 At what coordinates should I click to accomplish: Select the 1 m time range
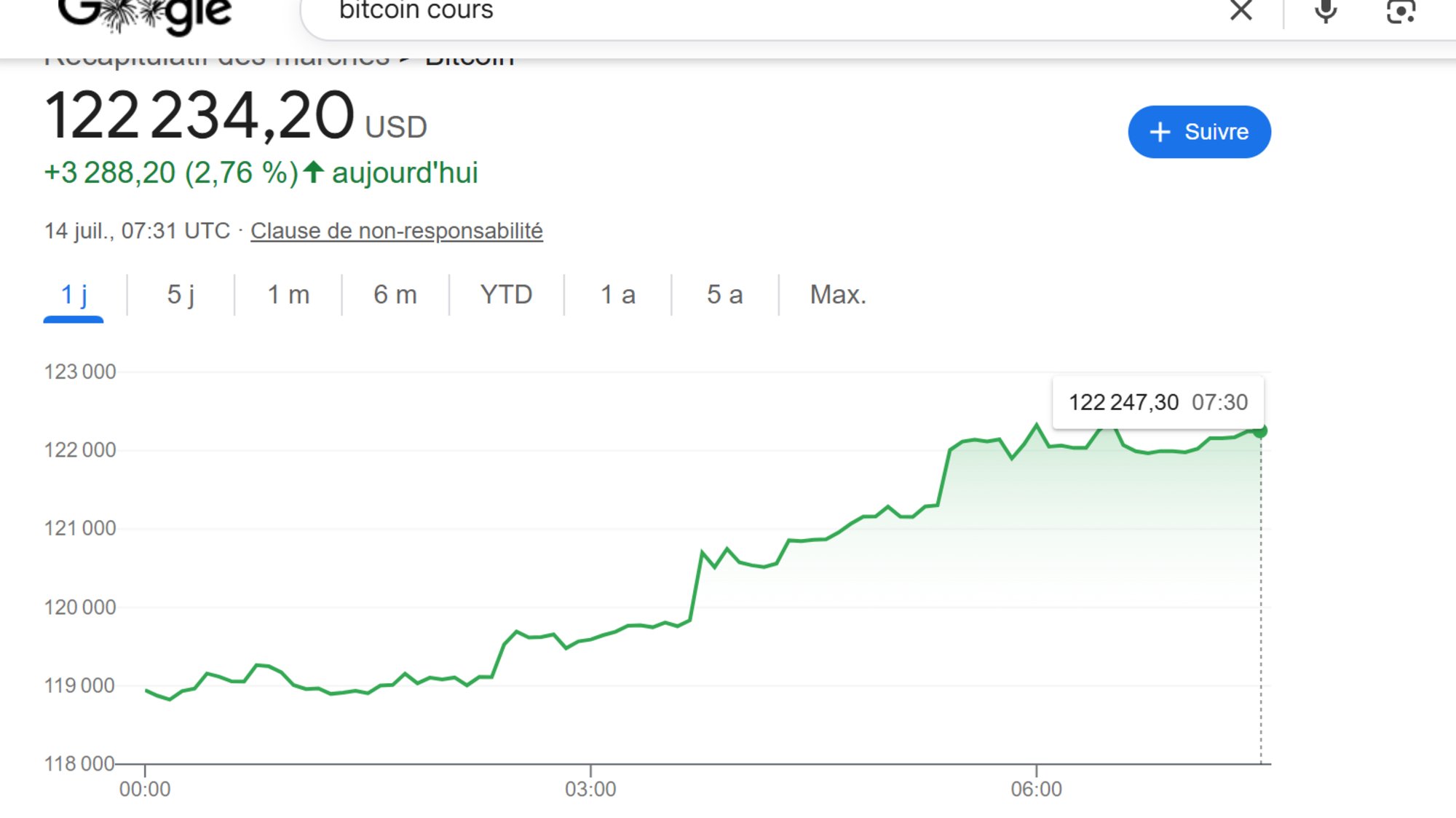288,295
